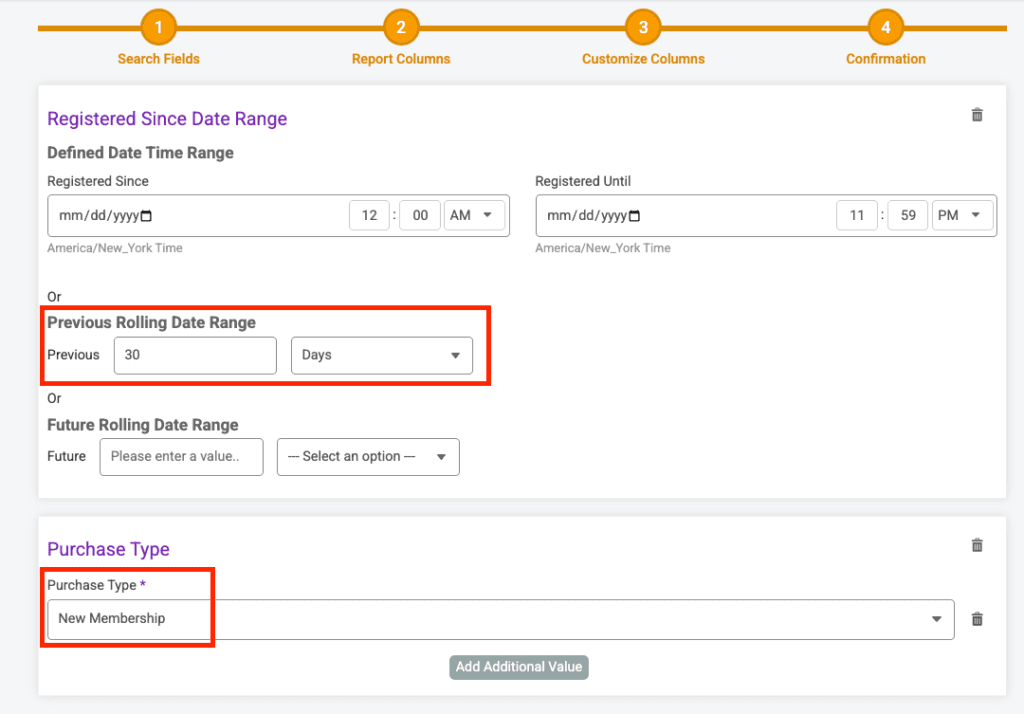Click the Registered Since date input
Image resolution: width=1024 pixels, height=714 pixels.
coord(95,216)
